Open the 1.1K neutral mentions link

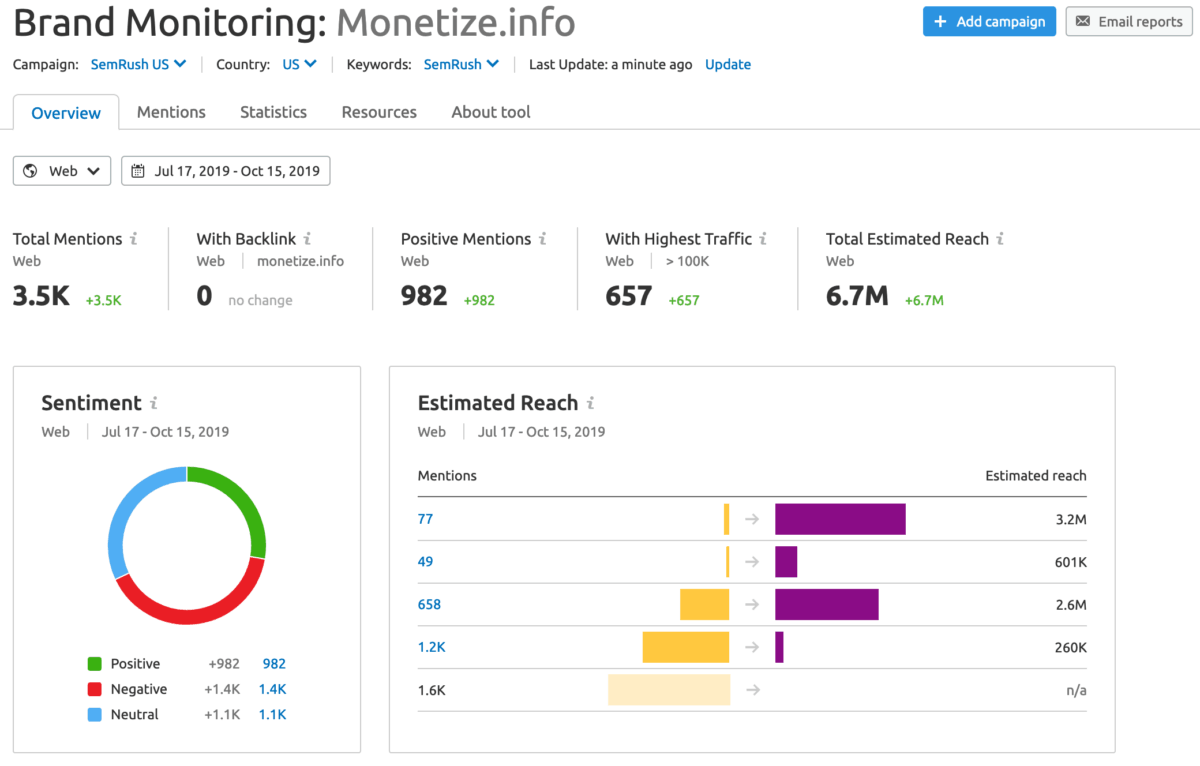coord(273,714)
